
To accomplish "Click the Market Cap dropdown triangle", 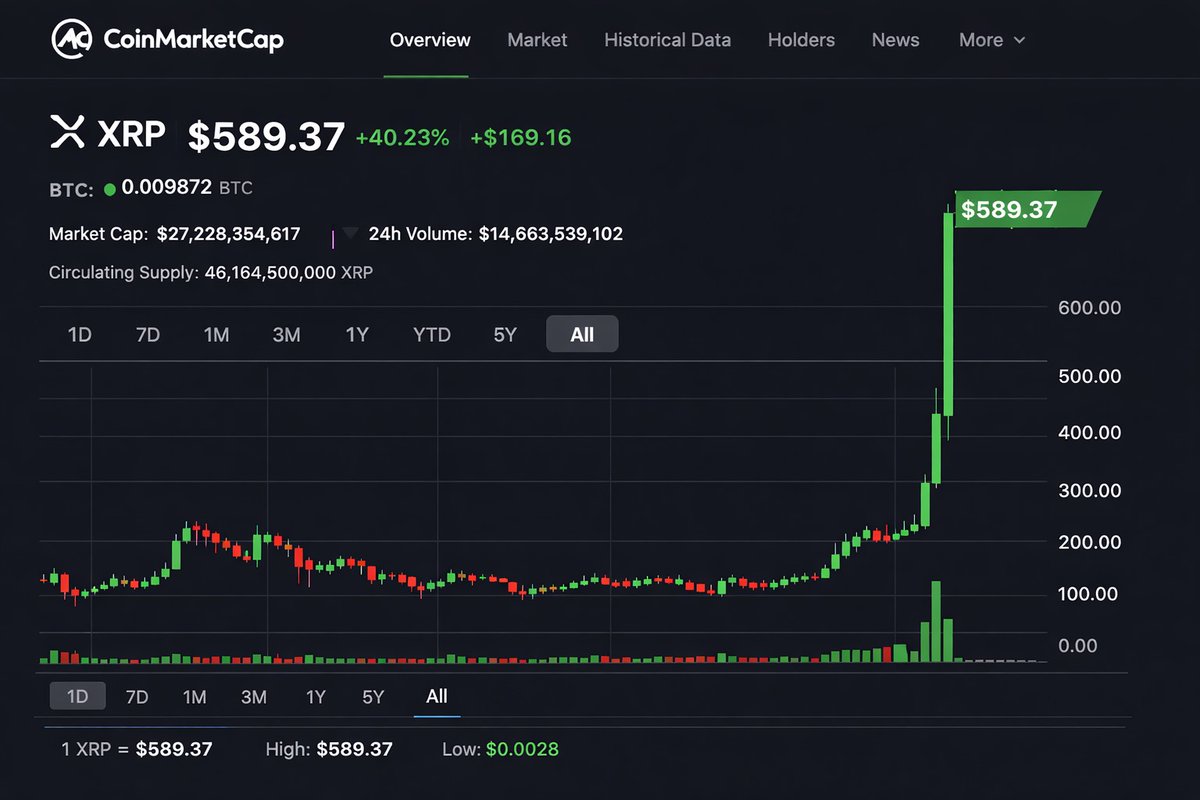I will pos(350,233).
